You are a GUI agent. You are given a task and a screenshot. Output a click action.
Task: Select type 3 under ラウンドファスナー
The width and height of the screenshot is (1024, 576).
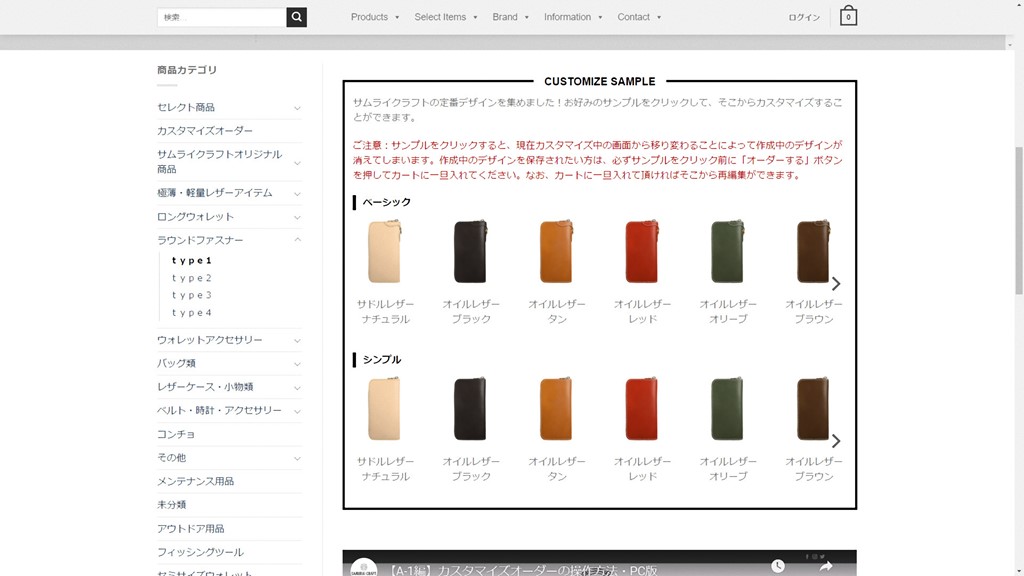(x=192, y=295)
